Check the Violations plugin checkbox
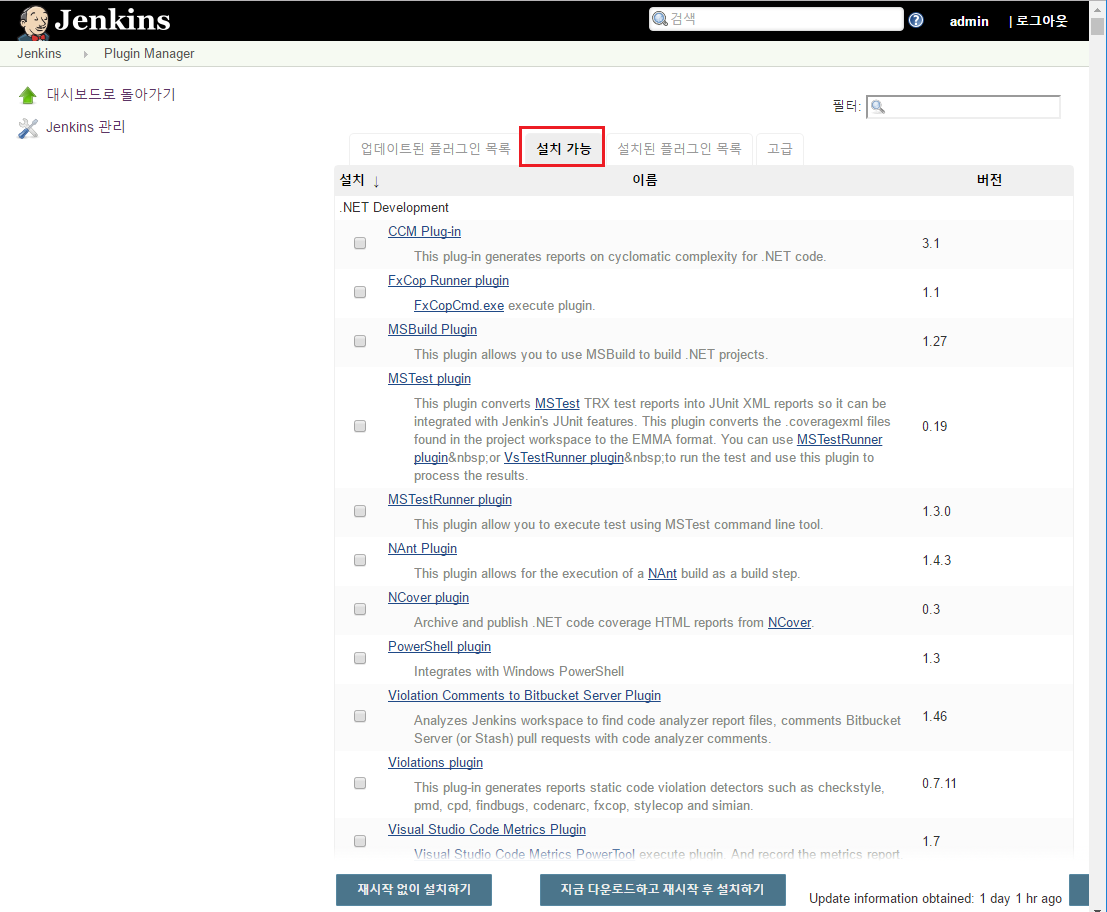The image size is (1107, 912). click(360, 783)
